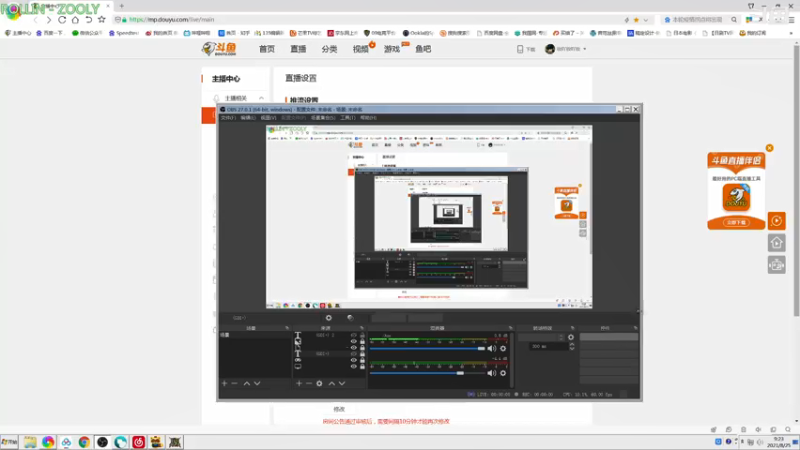Add a new scene with the plus icon in OBS Scenes panel
The image size is (800, 450).
click(x=224, y=383)
